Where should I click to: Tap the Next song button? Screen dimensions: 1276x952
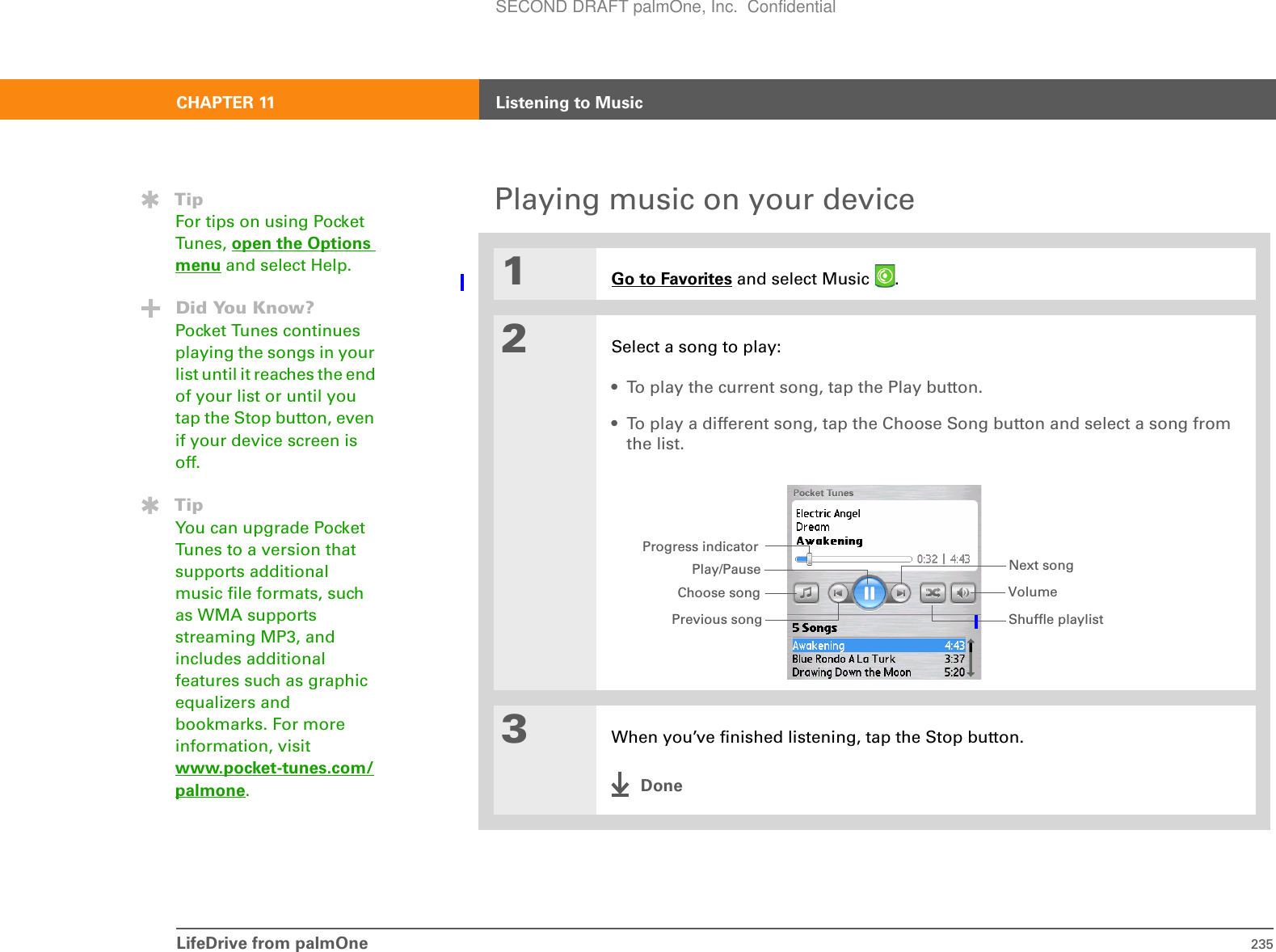click(x=900, y=593)
